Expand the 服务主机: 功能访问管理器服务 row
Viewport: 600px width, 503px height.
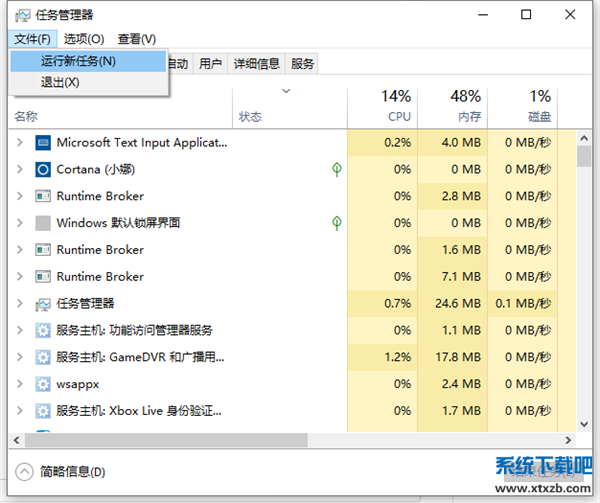[x=19, y=330]
